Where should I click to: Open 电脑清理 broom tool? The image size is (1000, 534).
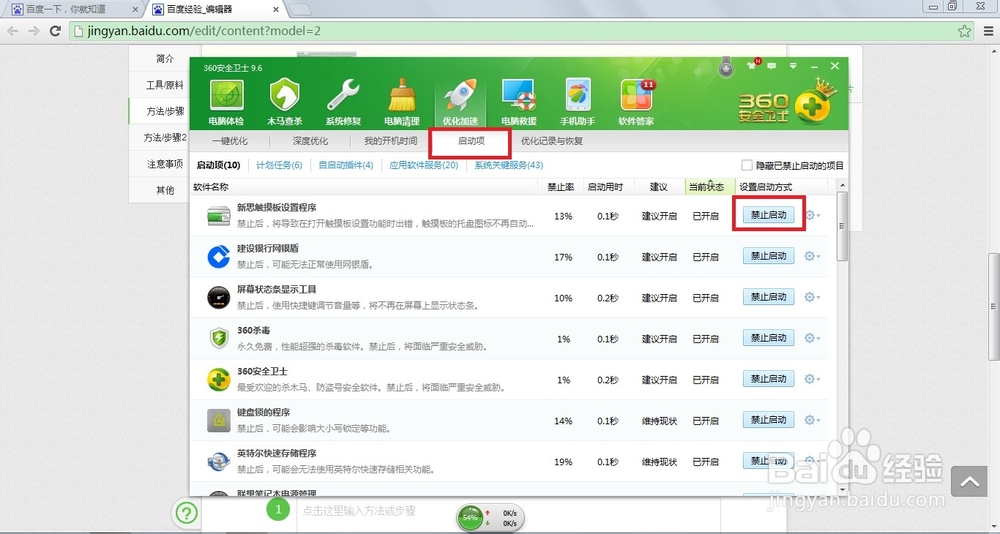click(402, 102)
